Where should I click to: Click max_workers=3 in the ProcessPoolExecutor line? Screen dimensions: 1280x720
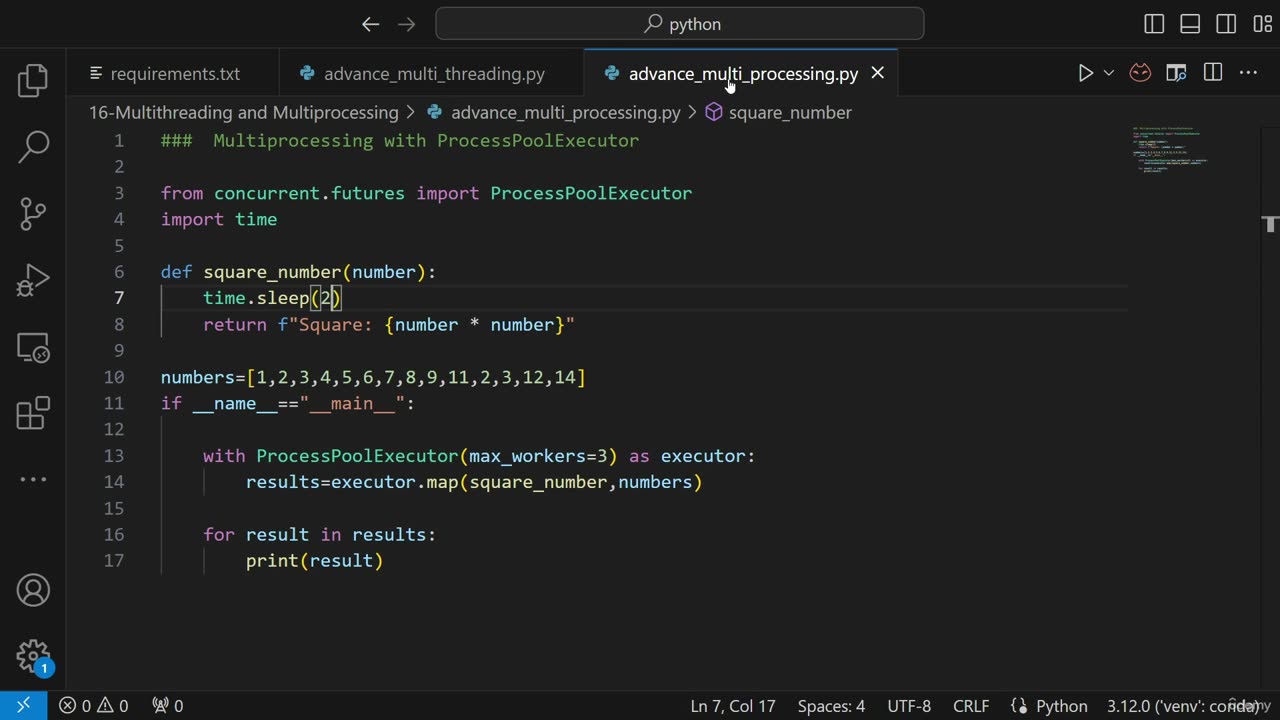pyautogui.click(x=538, y=456)
